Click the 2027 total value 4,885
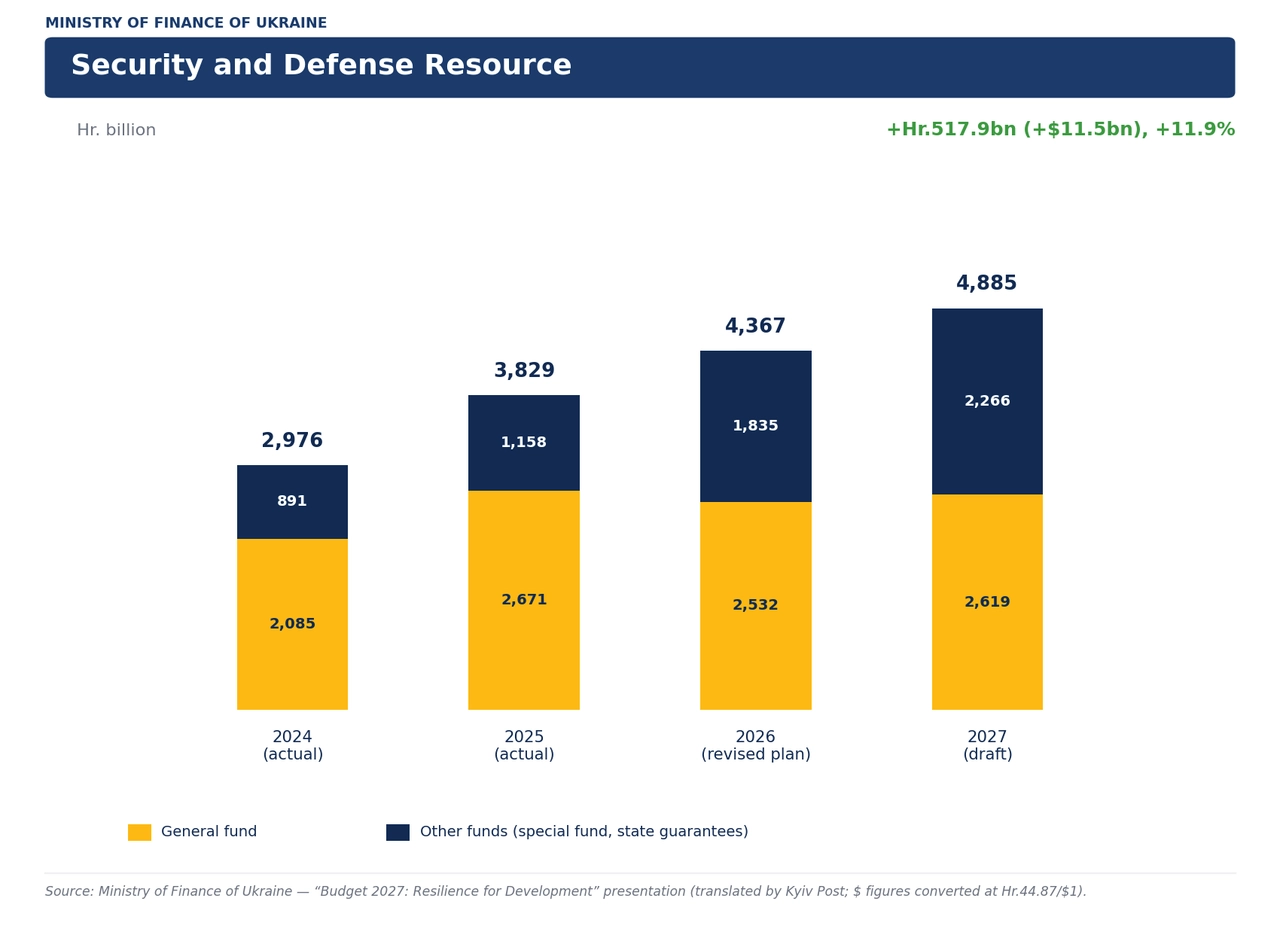1280x934 pixels. (x=987, y=284)
